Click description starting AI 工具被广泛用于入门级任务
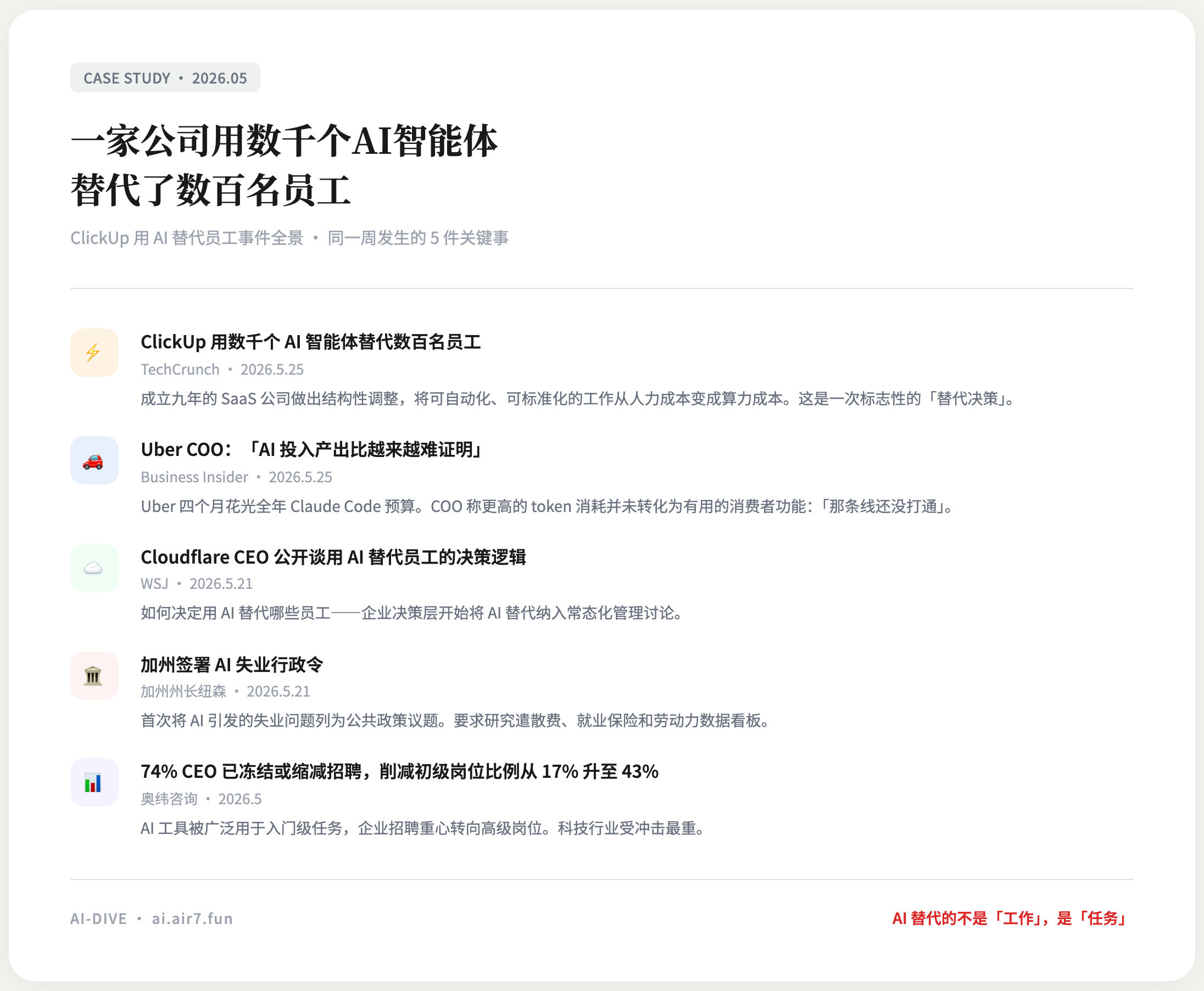The image size is (1204, 991). pyautogui.click(x=424, y=828)
